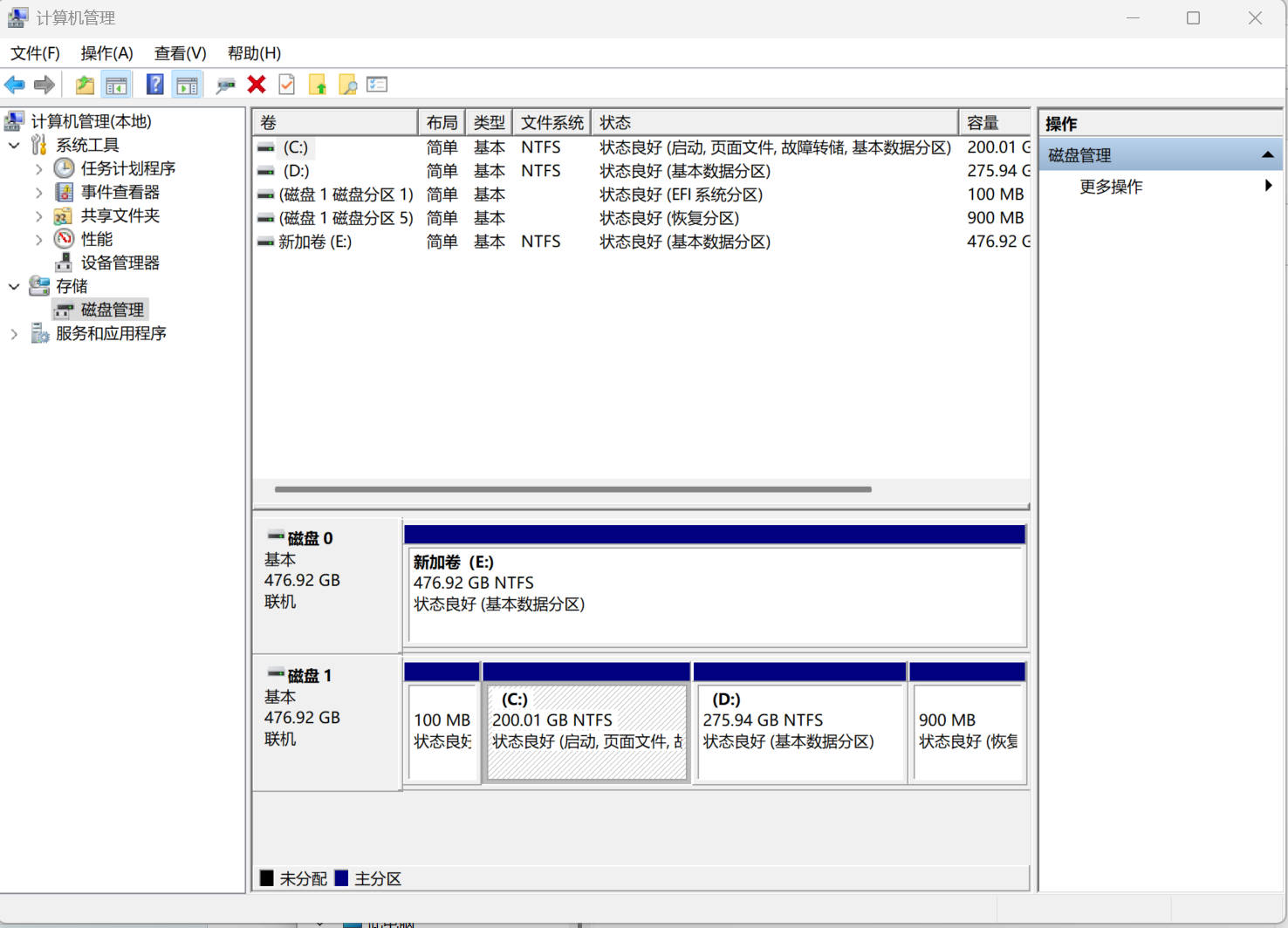Select the (磁盘 1 磁盘分区 5) volume row
The width and height of the screenshot is (1288, 928).
click(x=641, y=218)
